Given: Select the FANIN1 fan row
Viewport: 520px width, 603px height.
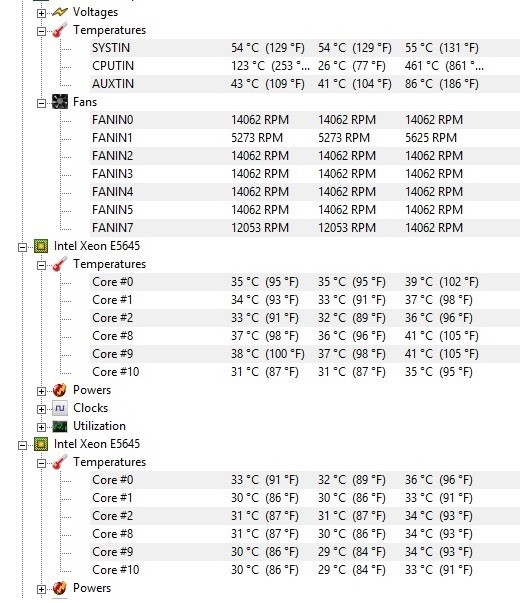Looking at the screenshot, I should click(305, 138).
